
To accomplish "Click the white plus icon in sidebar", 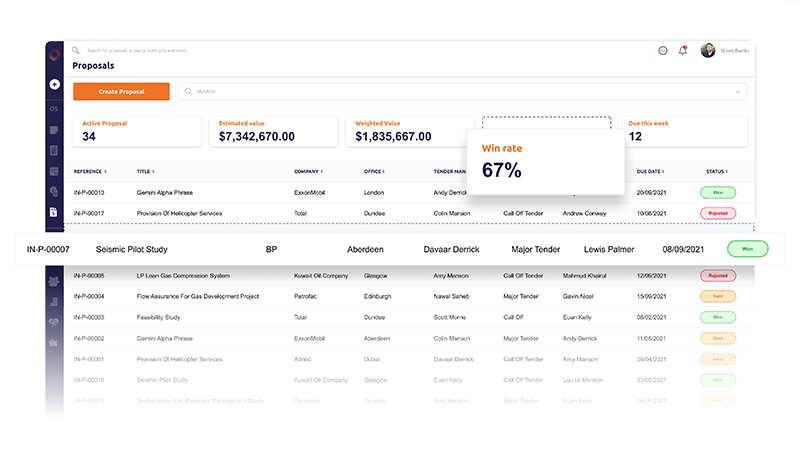I will pyautogui.click(x=55, y=84).
